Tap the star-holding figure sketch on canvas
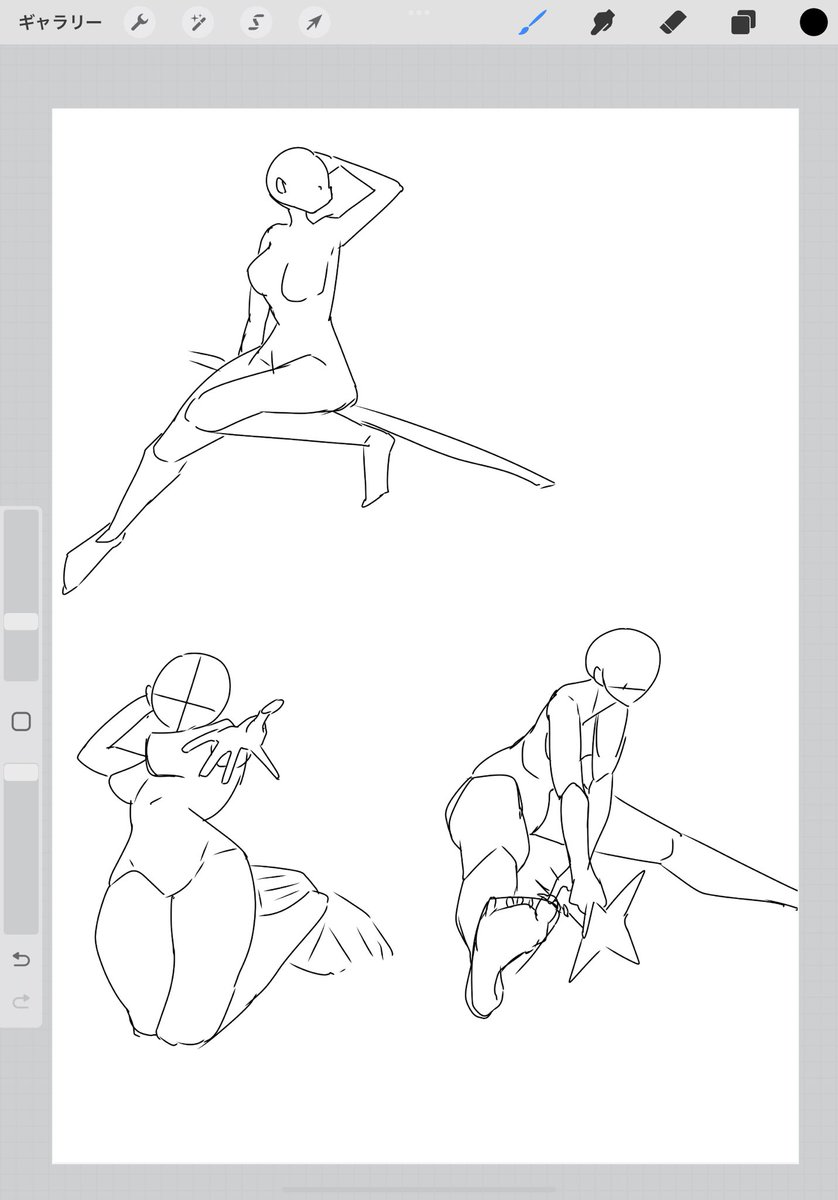This screenshot has height=1200, width=838. tap(620, 822)
